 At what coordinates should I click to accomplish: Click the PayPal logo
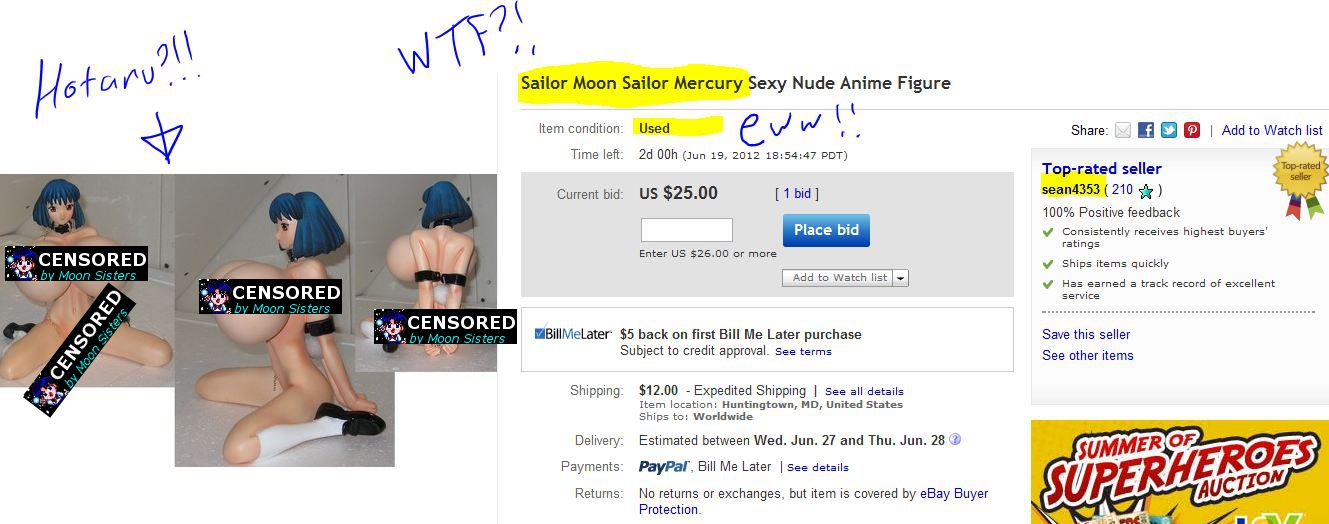664,467
